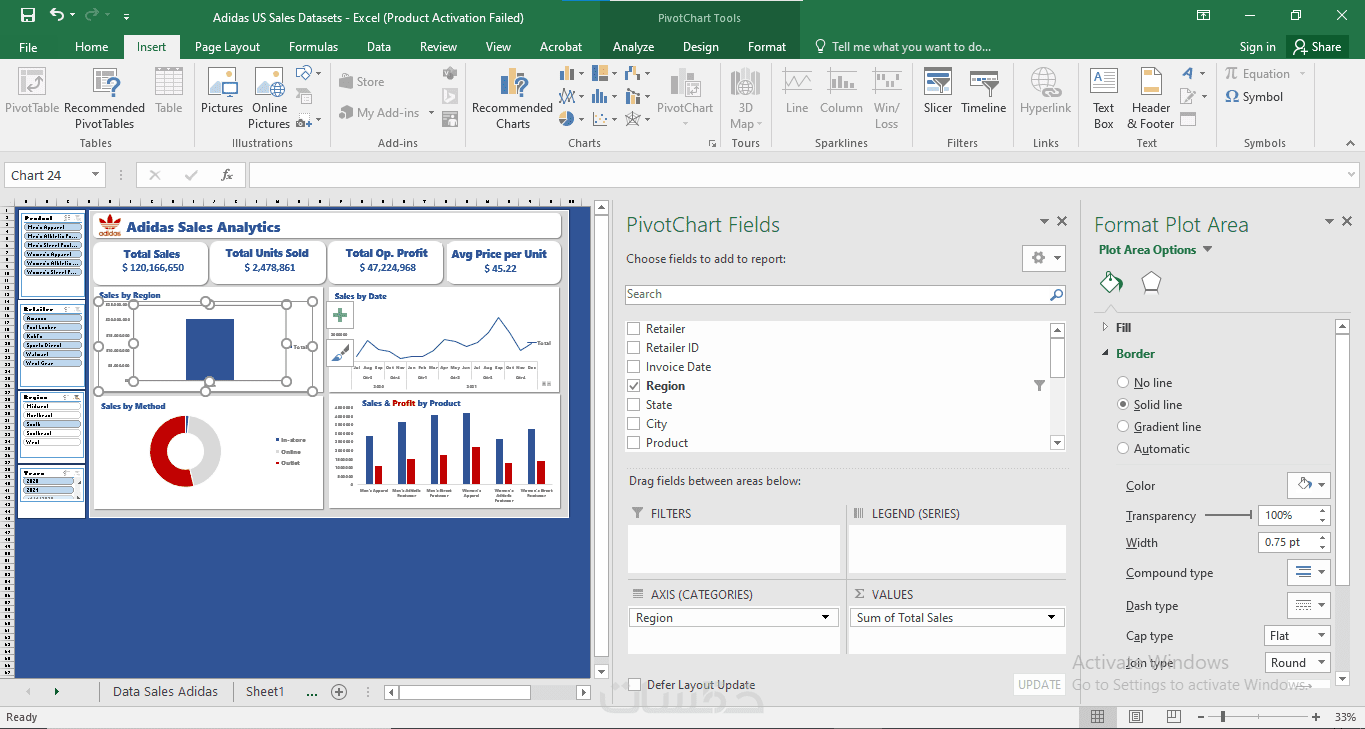Expand the Fill section
The width and height of the screenshot is (1365, 729).
point(1123,327)
